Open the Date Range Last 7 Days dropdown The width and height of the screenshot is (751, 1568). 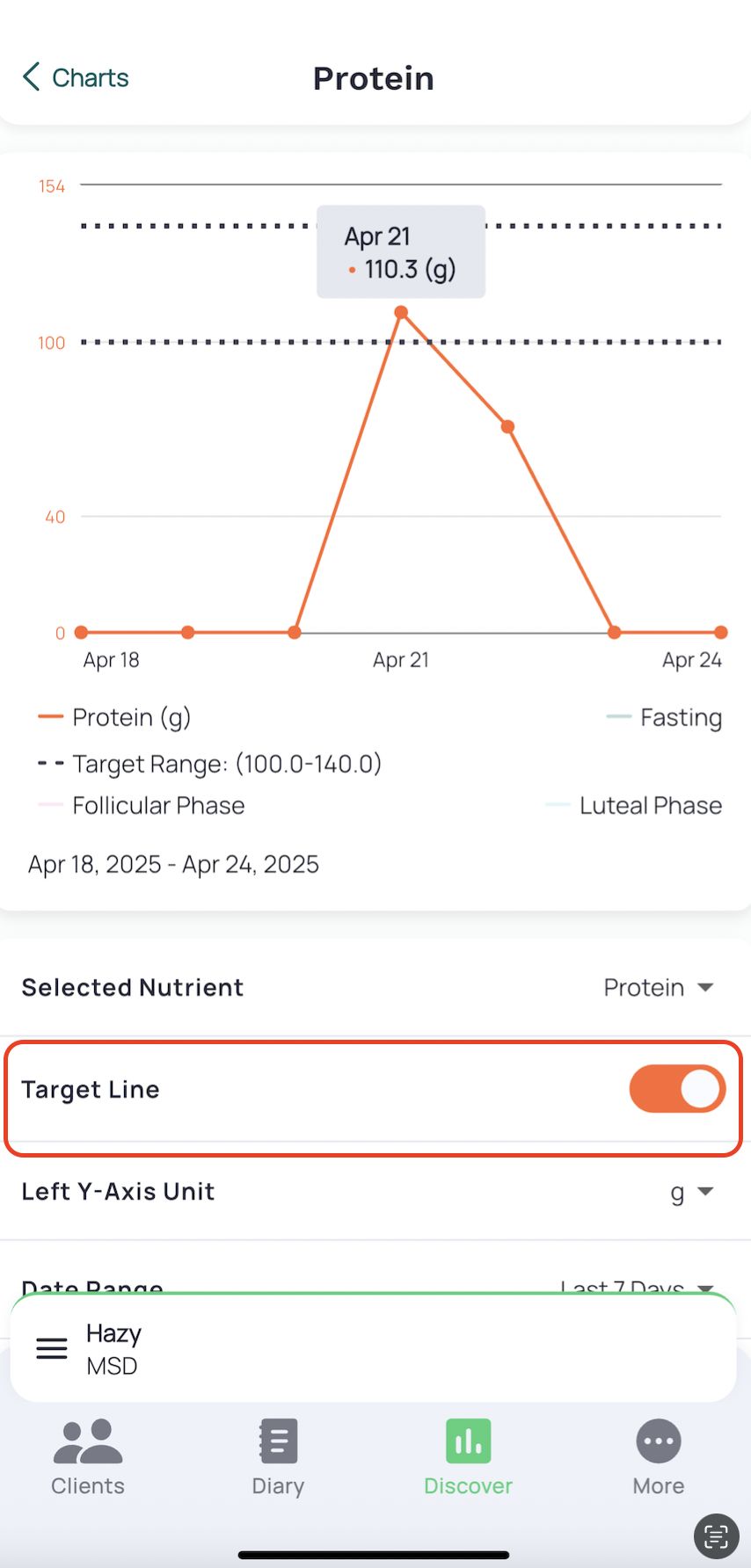click(635, 1285)
